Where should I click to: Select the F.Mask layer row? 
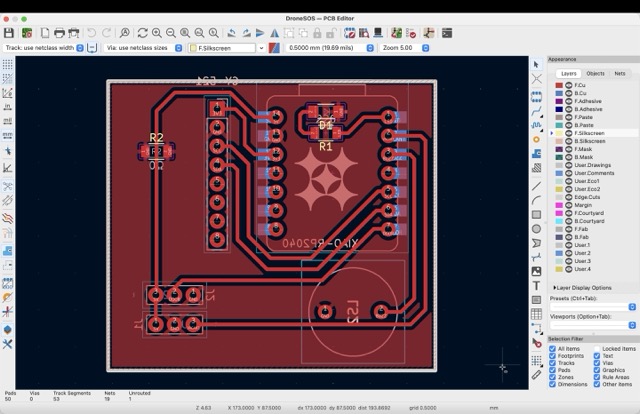[x=593, y=149]
